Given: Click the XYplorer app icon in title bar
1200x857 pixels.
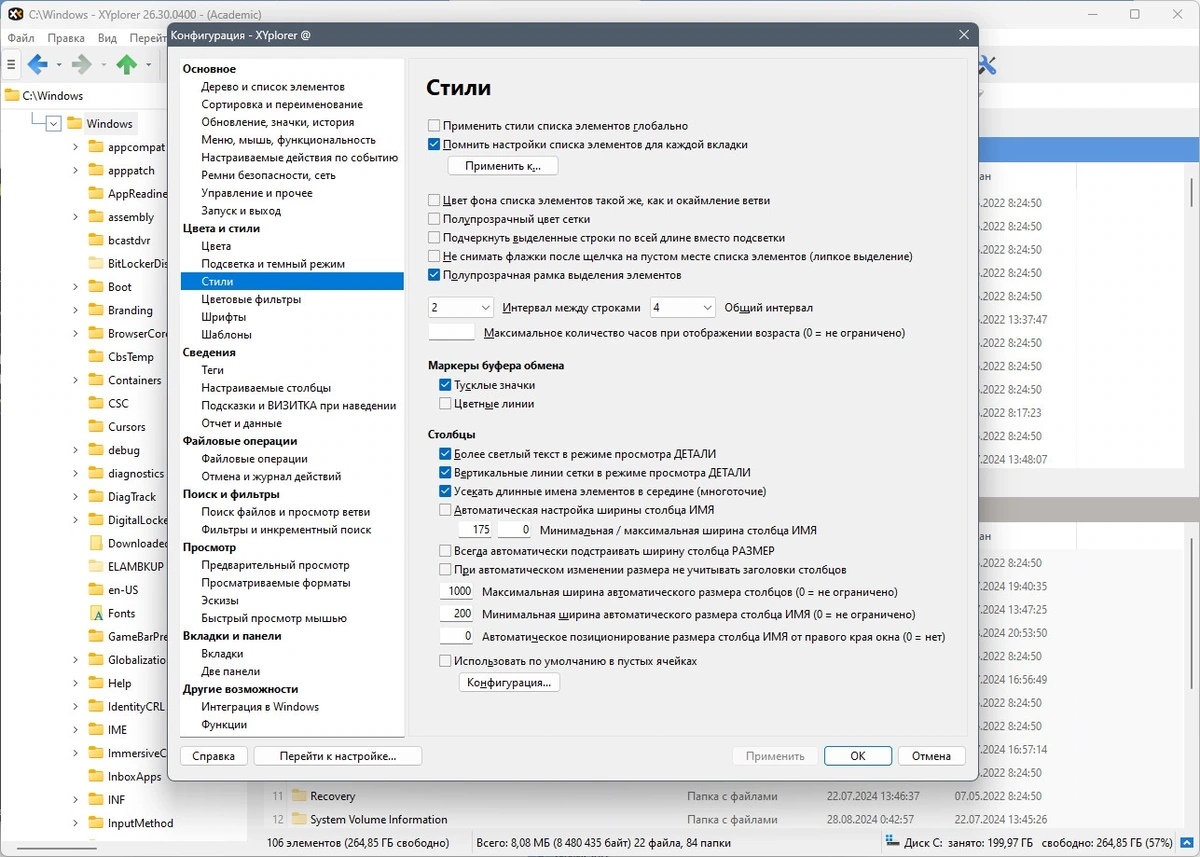Looking at the screenshot, I should point(15,14).
